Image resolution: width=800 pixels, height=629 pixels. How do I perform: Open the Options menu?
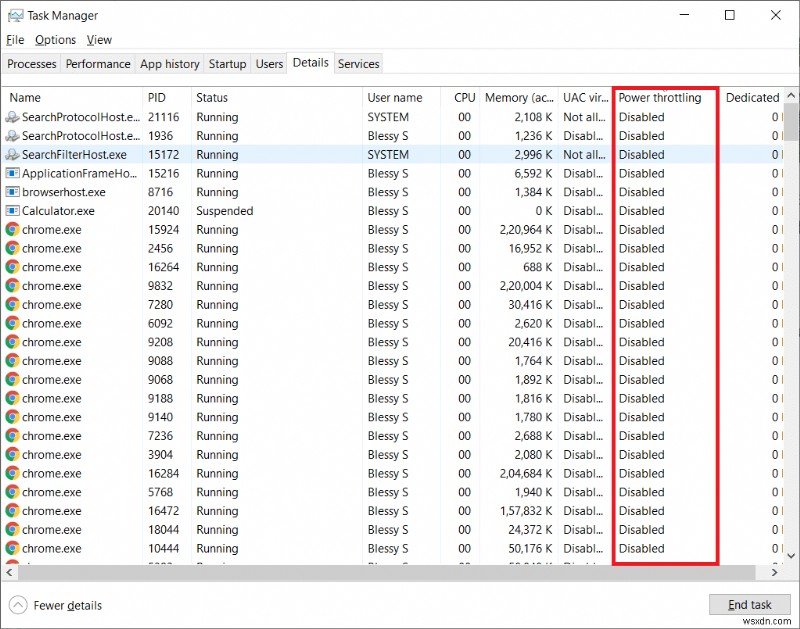coord(55,39)
